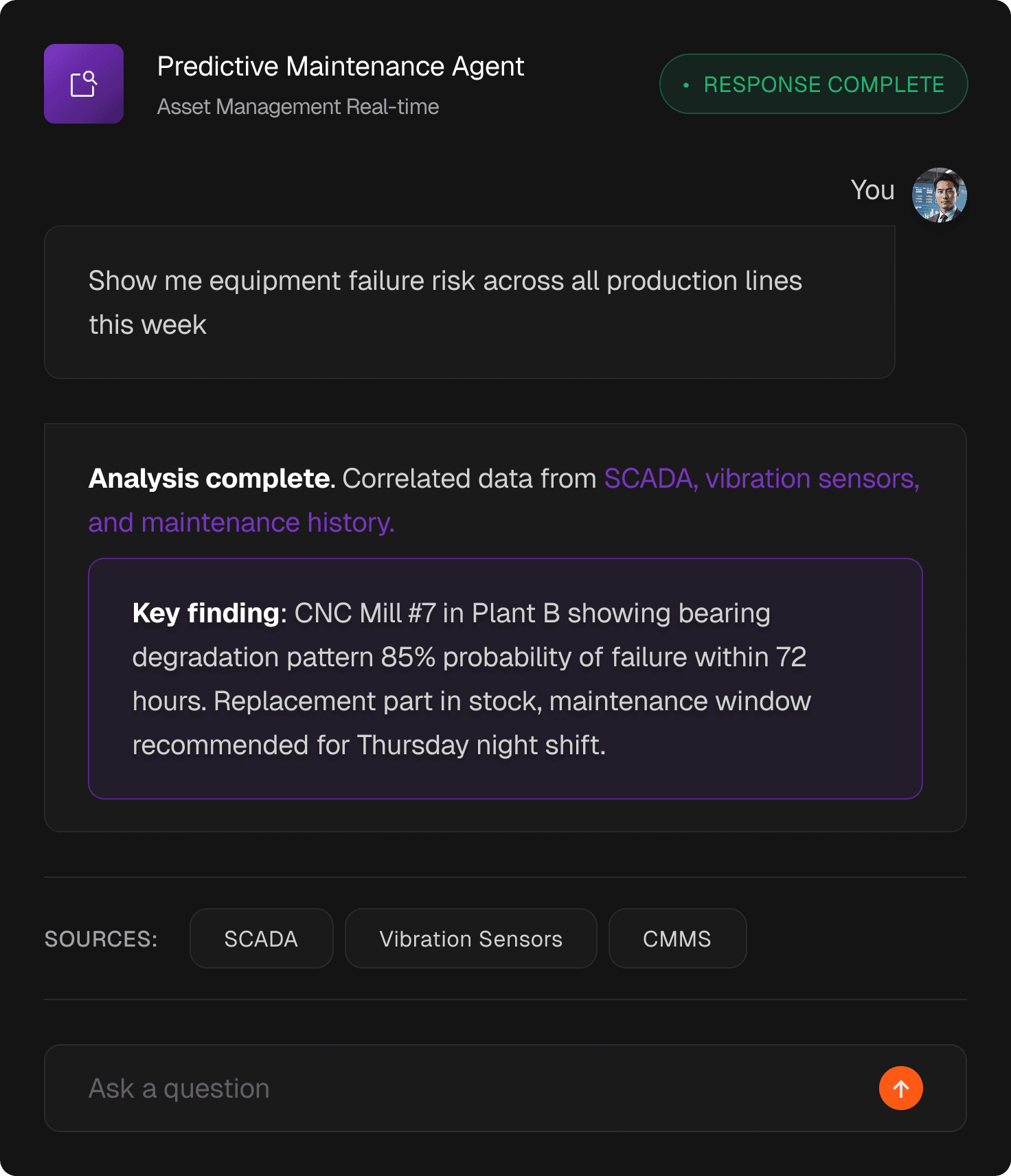Click the You label beside the avatar
The image size is (1011, 1176).
[x=872, y=190]
